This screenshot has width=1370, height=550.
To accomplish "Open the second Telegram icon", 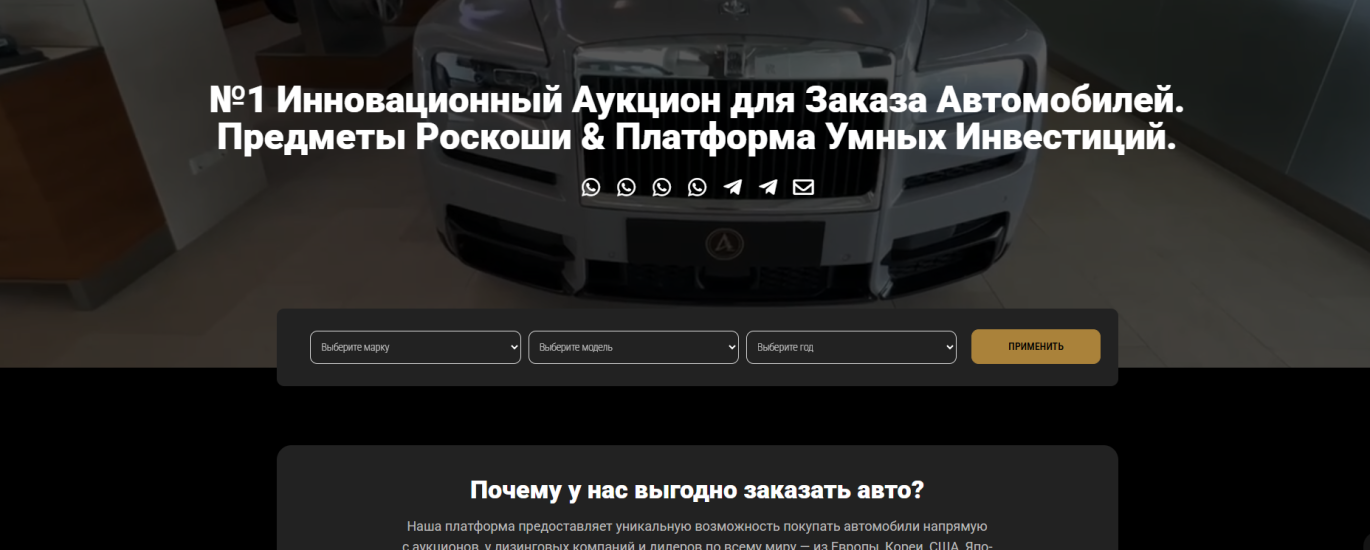I will 768,187.
